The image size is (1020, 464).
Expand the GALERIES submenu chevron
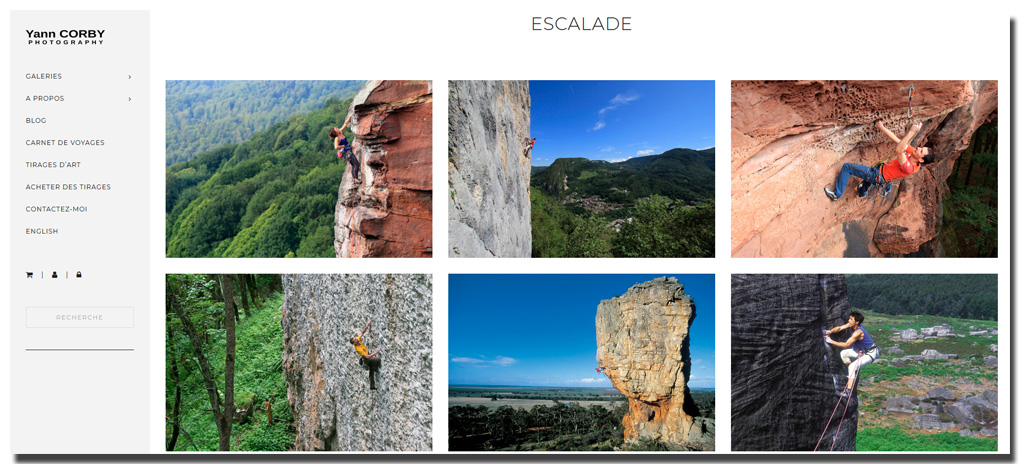point(129,77)
